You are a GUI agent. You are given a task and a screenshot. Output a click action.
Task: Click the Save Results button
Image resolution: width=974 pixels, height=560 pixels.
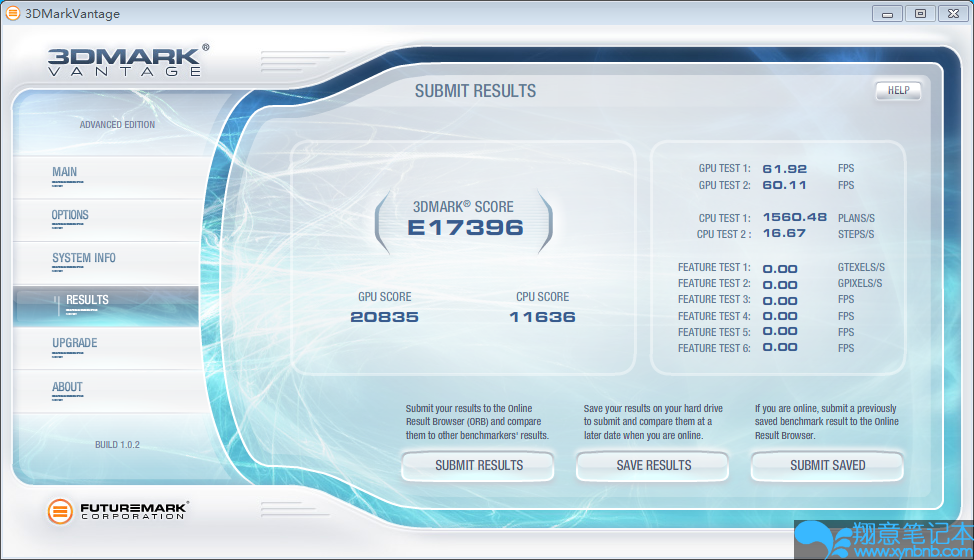(x=653, y=465)
